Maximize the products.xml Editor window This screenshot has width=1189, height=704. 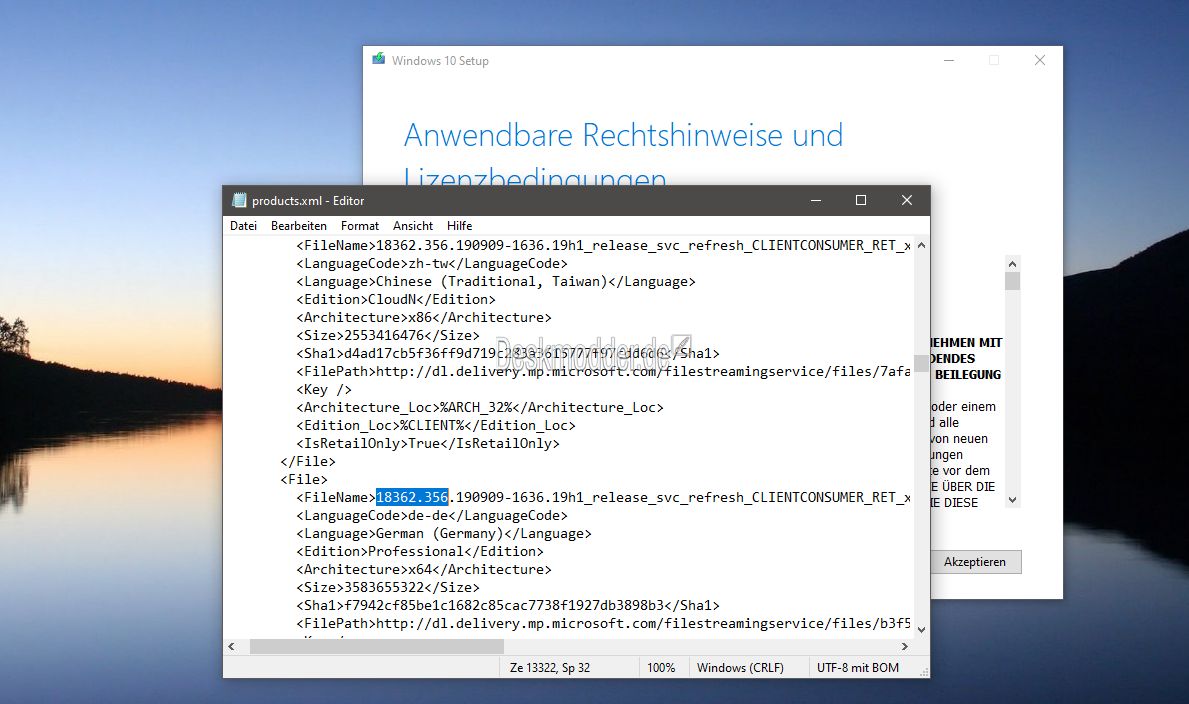click(861, 200)
